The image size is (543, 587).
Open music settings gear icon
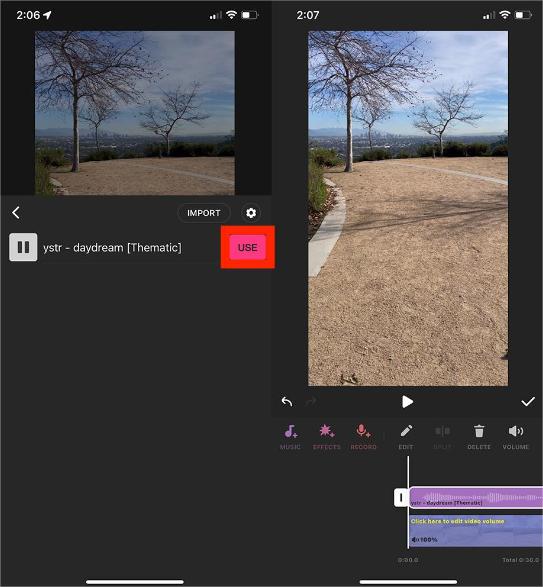click(x=251, y=213)
